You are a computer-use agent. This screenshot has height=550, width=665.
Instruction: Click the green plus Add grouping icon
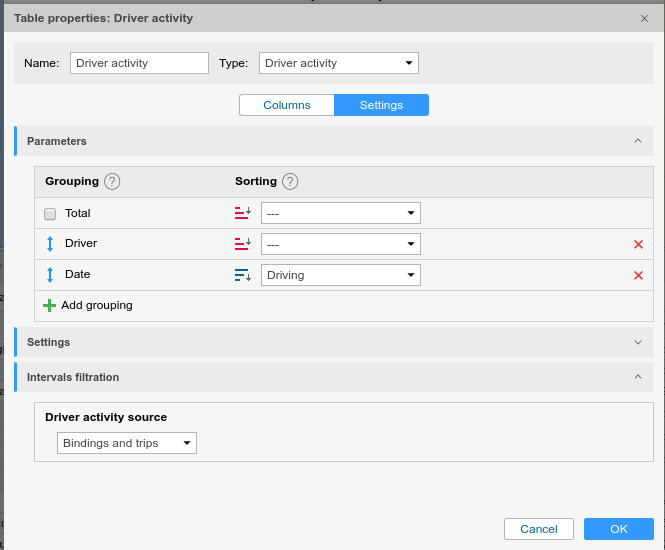[49, 305]
